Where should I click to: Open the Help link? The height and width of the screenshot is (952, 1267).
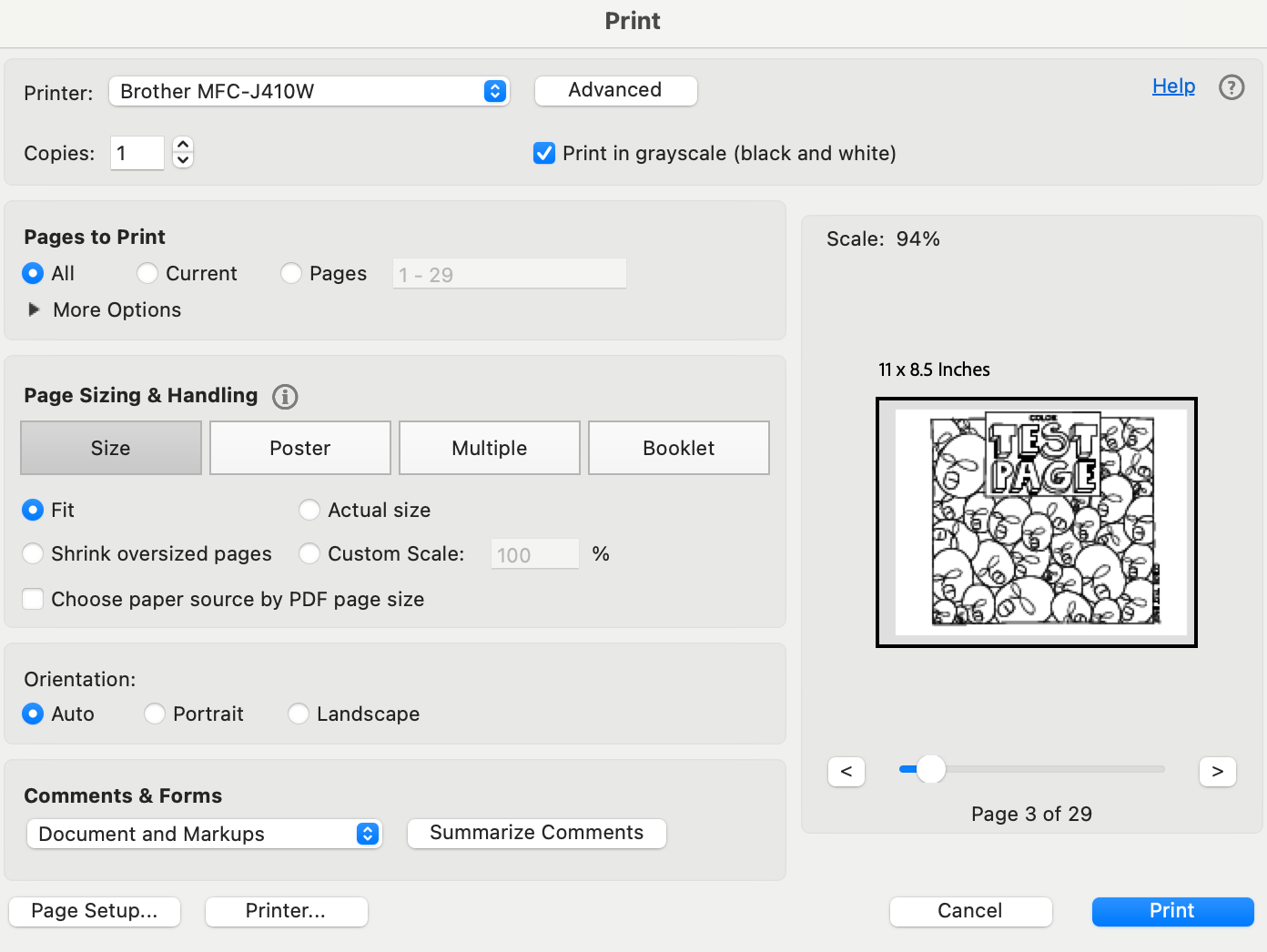click(x=1173, y=86)
